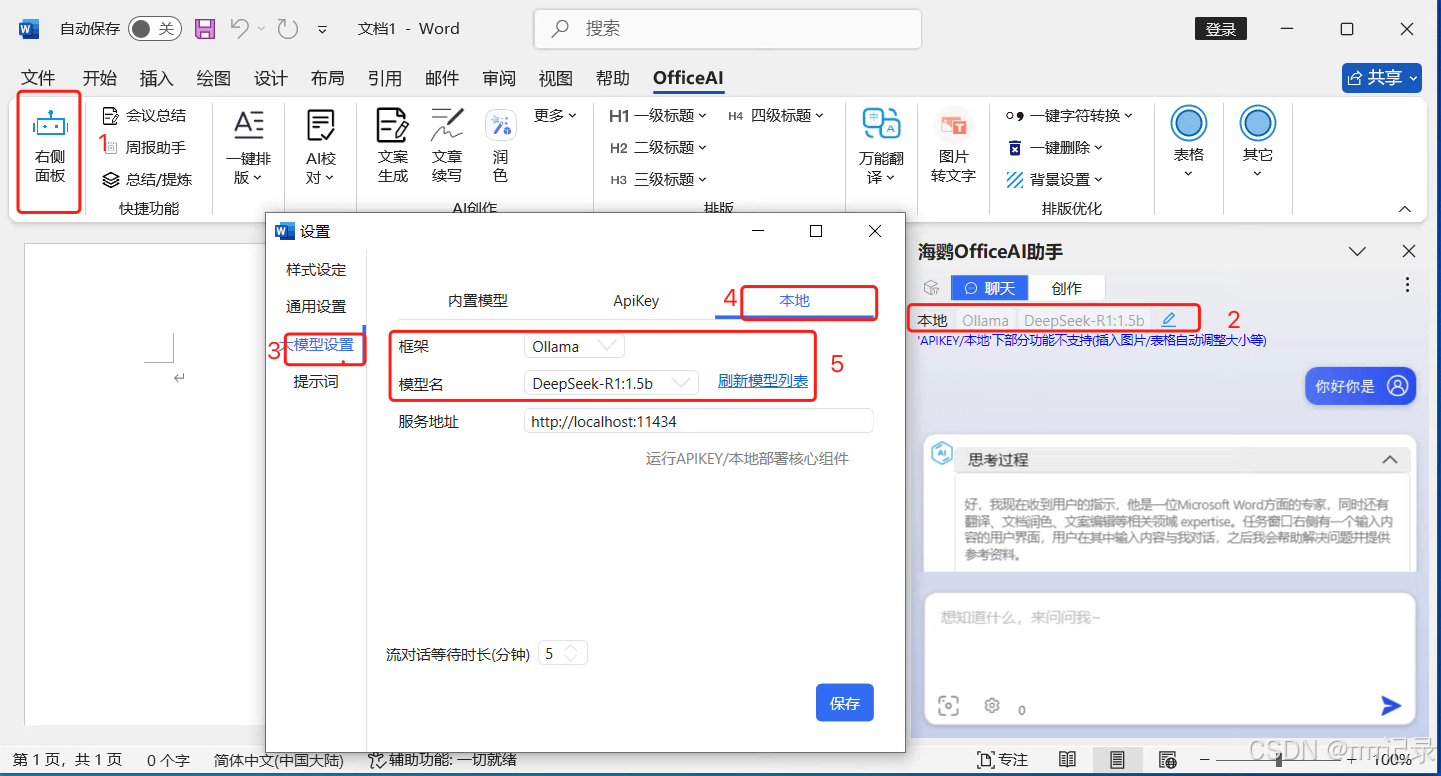Click 文章续写 continue-writing icon

click(447, 126)
